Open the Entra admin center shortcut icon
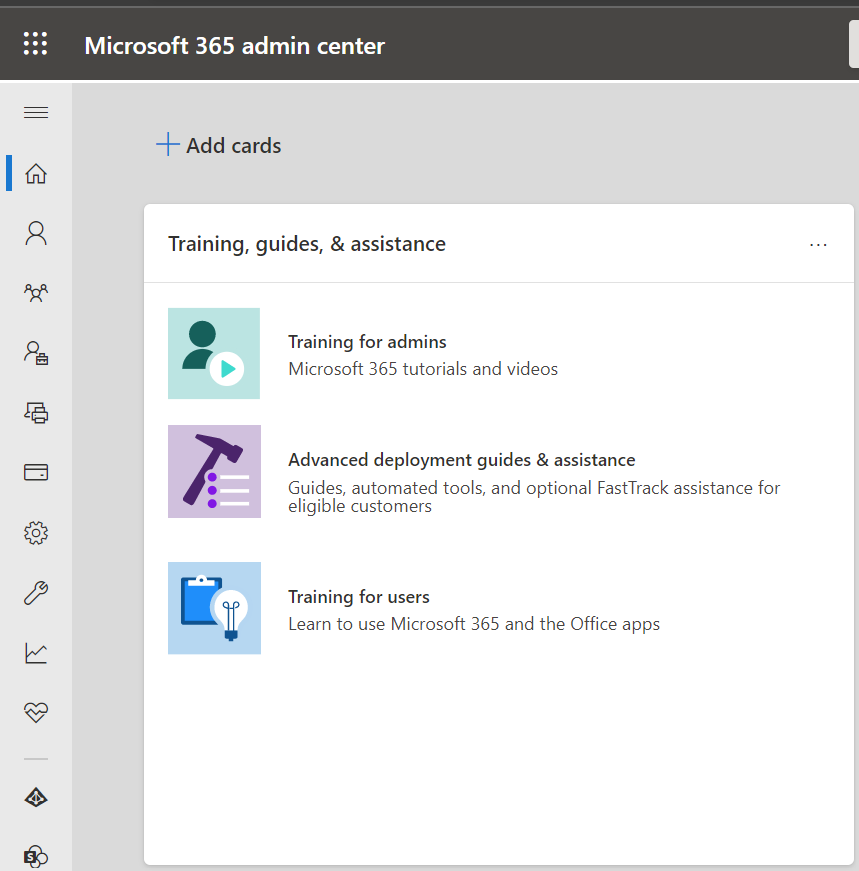Image resolution: width=859 pixels, height=871 pixels. (x=35, y=796)
